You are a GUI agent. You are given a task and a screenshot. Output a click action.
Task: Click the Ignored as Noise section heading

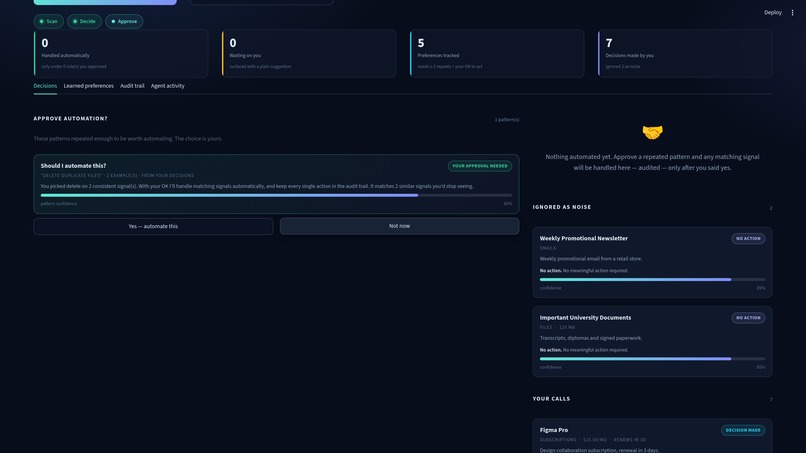coord(562,207)
